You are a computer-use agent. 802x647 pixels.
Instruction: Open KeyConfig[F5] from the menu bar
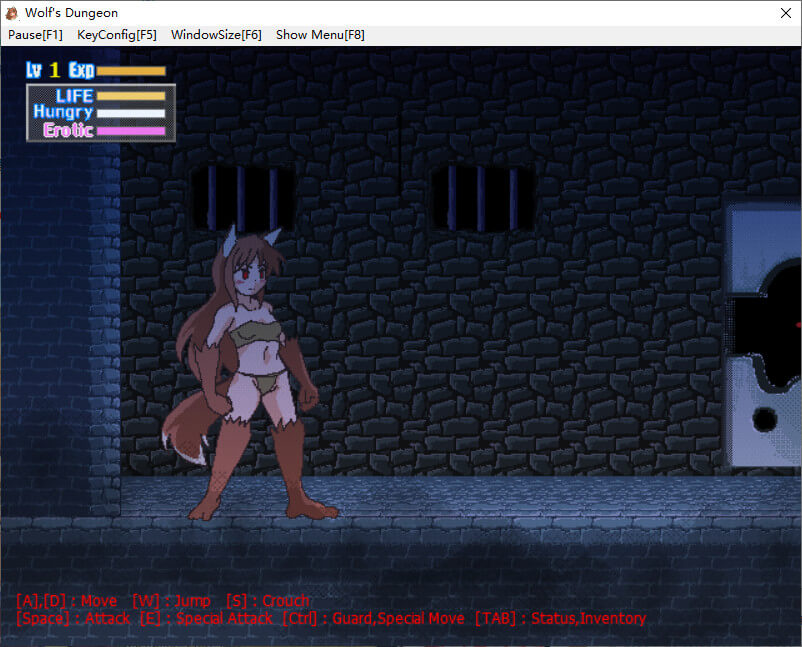click(117, 35)
